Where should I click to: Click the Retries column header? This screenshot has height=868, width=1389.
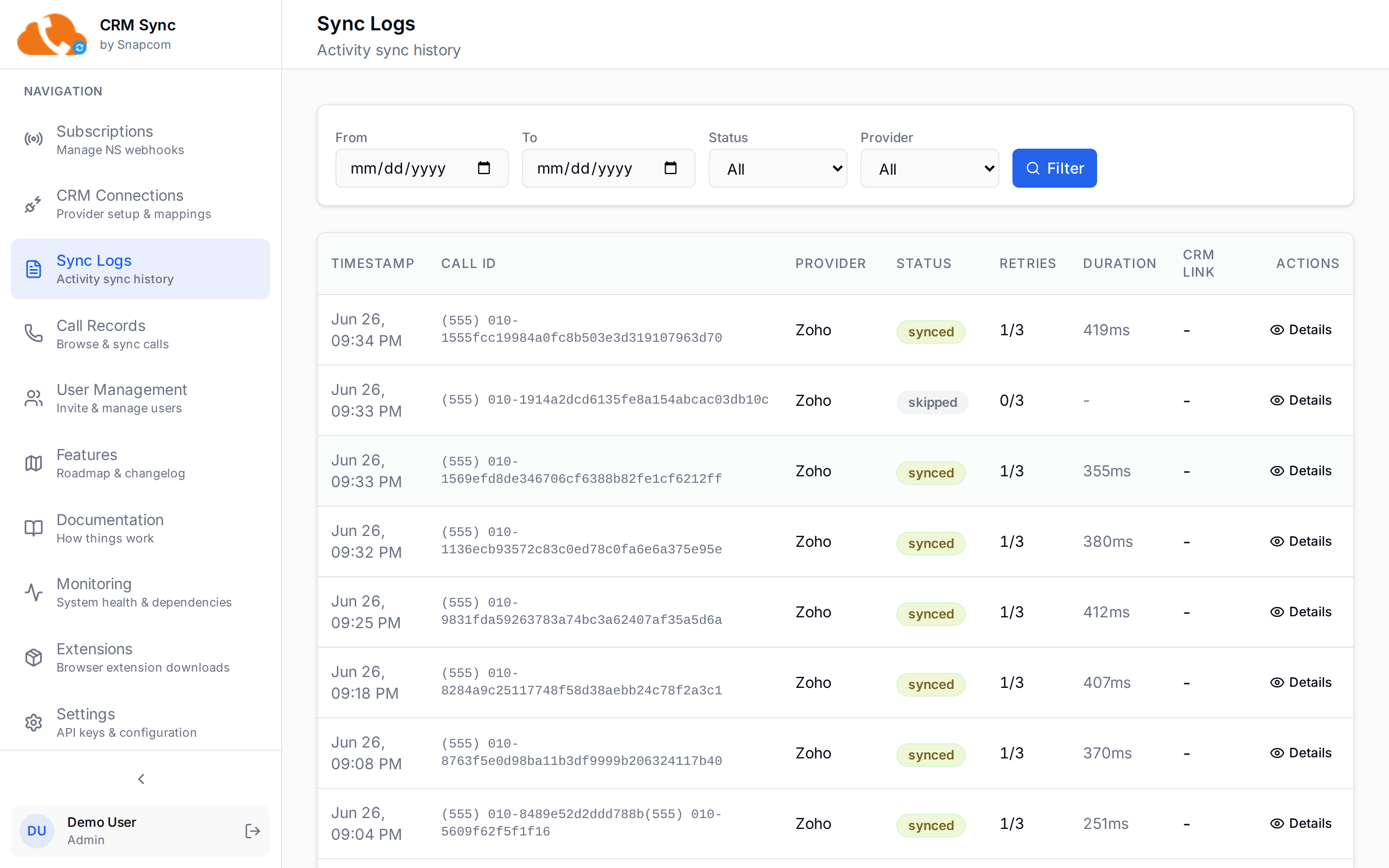pyautogui.click(x=1028, y=264)
